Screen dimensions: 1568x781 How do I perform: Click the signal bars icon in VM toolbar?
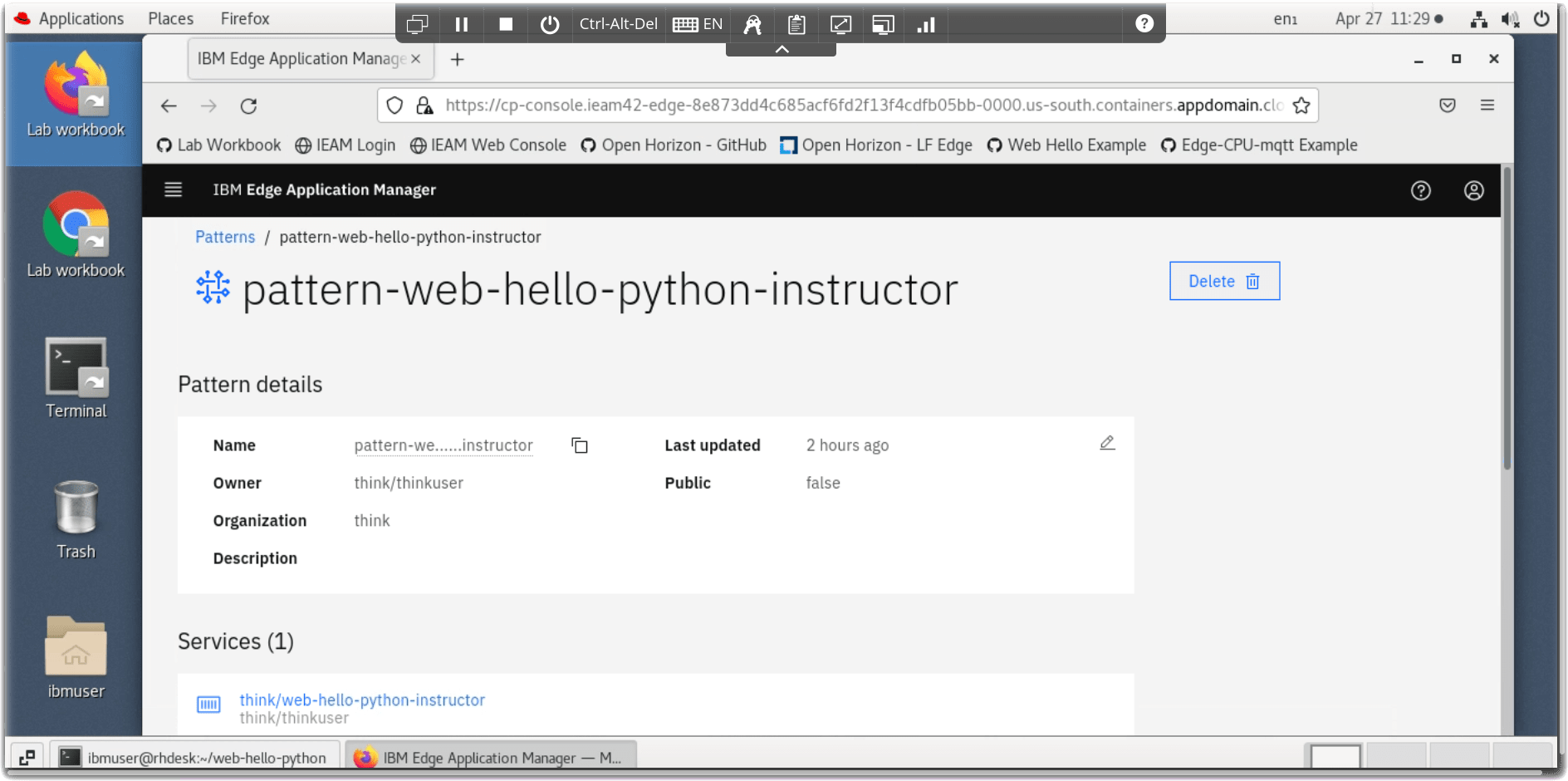pyautogui.click(x=926, y=24)
